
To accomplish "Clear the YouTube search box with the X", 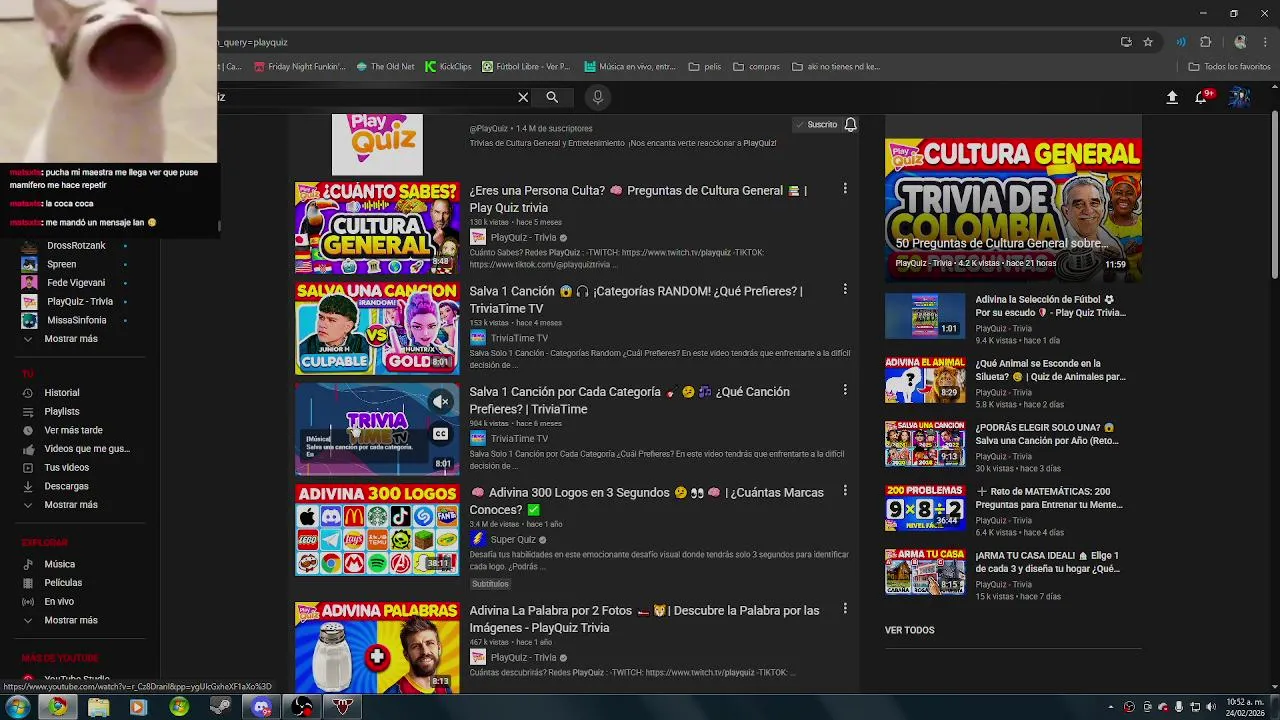I will [522, 97].
